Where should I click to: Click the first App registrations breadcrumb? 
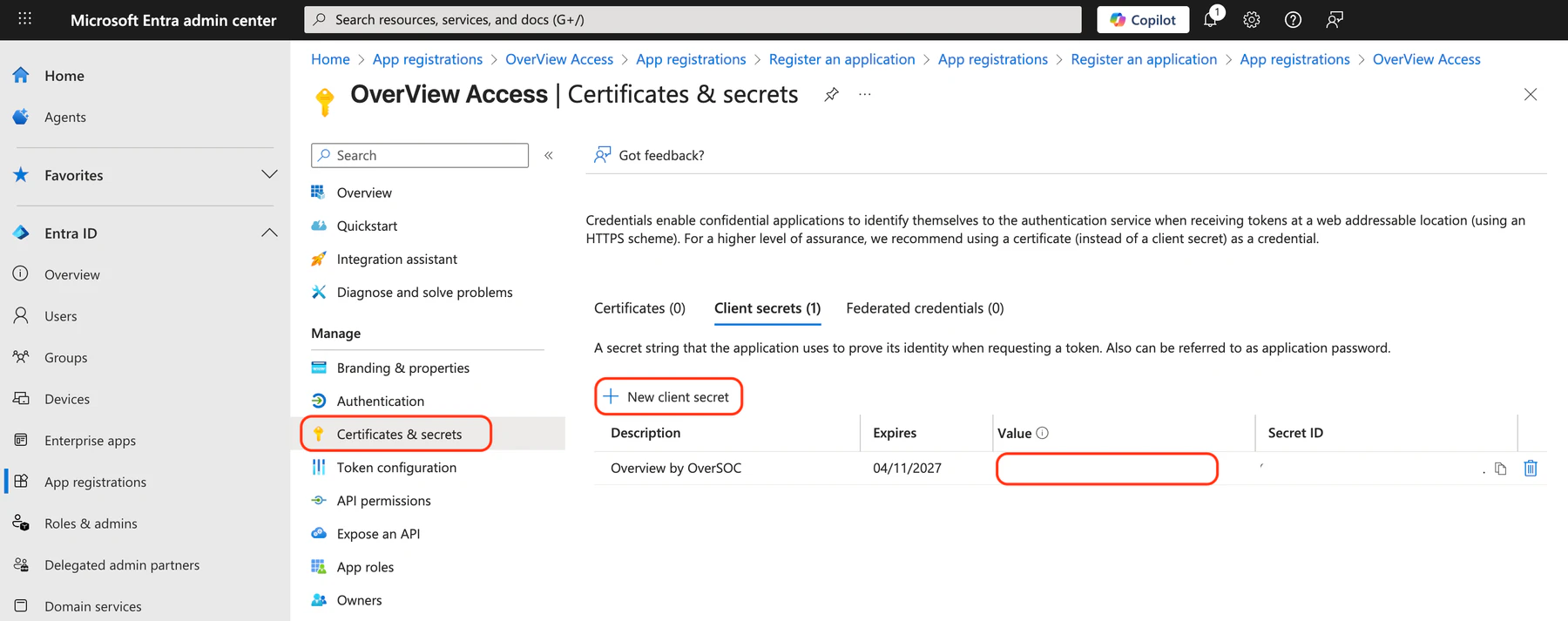pos(428,59)
